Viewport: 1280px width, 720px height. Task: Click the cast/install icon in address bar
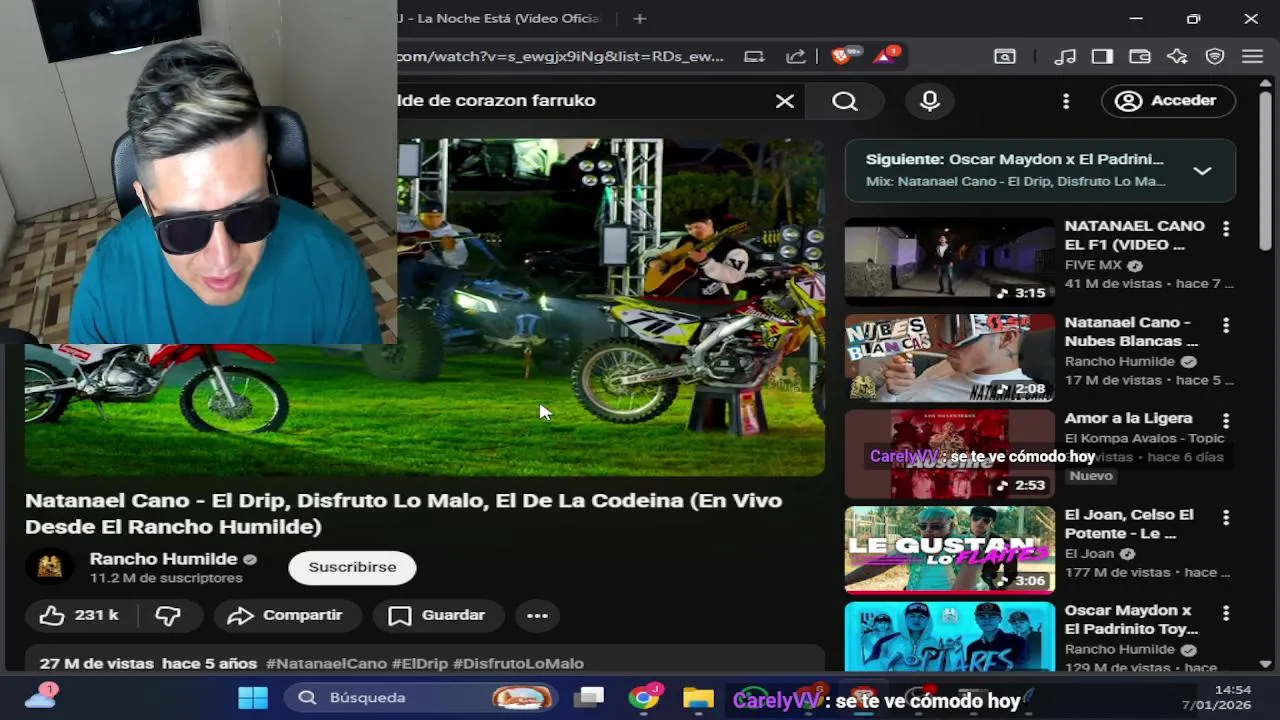pos(755,57)
